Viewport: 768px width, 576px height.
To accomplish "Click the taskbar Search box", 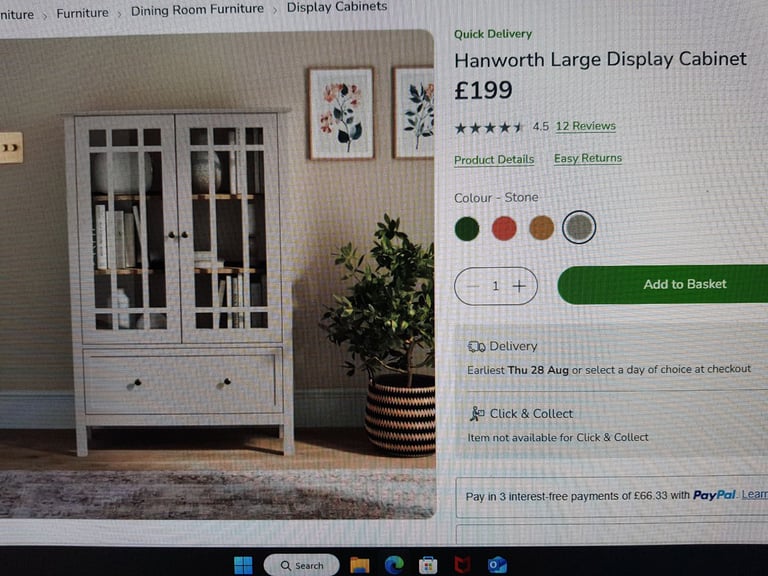I will pyautogui.click(x=302, y=565).
